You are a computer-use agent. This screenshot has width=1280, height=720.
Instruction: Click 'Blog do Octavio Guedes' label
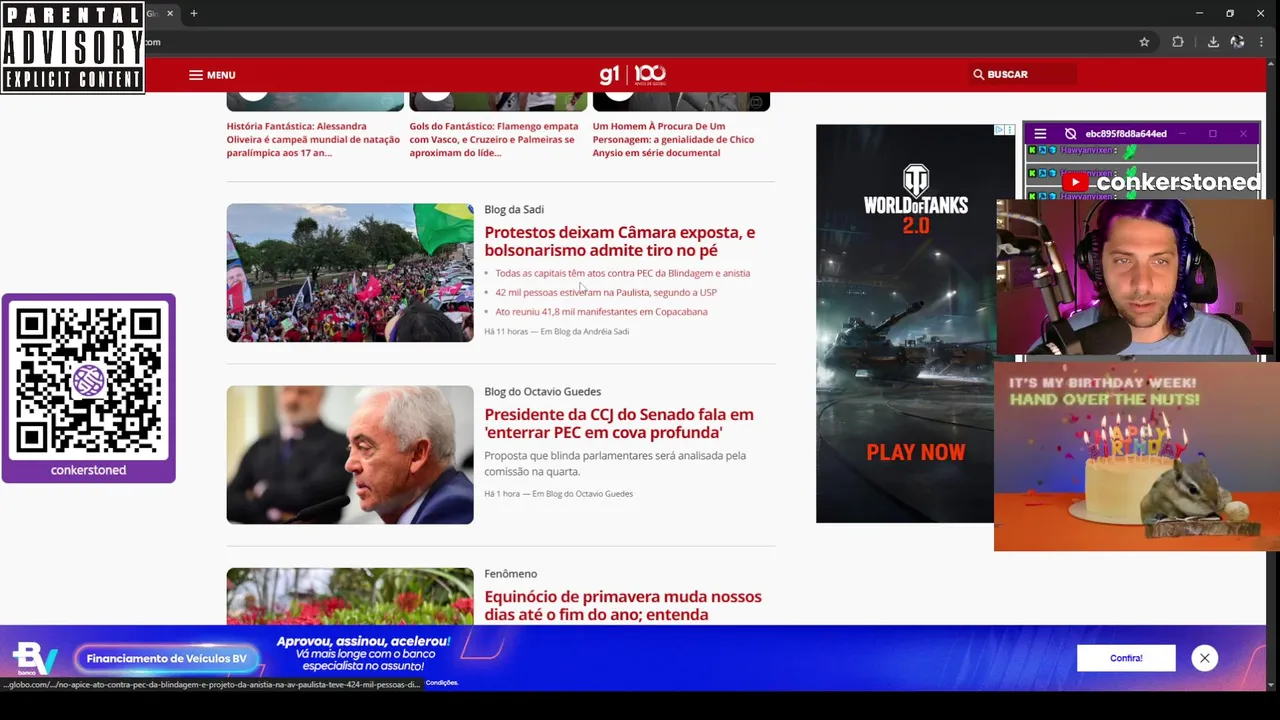542,391
